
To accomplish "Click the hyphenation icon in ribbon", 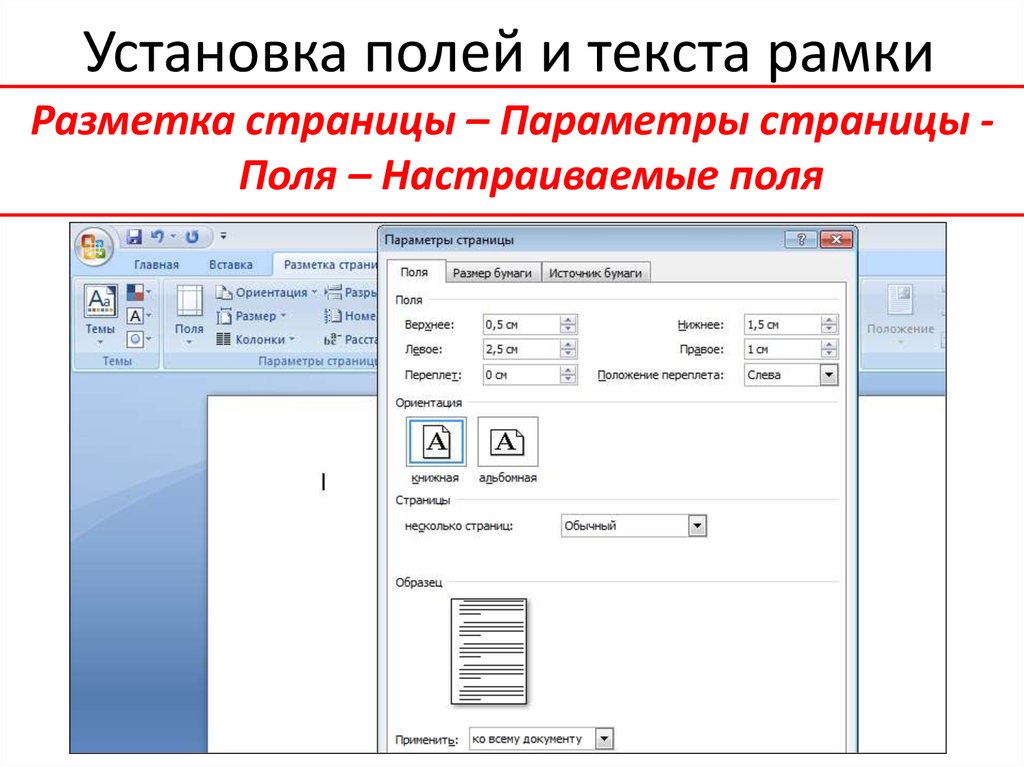I will tap(332, 339).
